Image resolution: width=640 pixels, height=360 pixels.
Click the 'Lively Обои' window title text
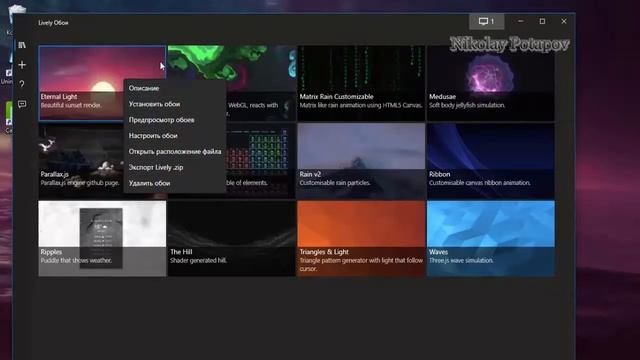pyautogui.click(x=53, y=23)
